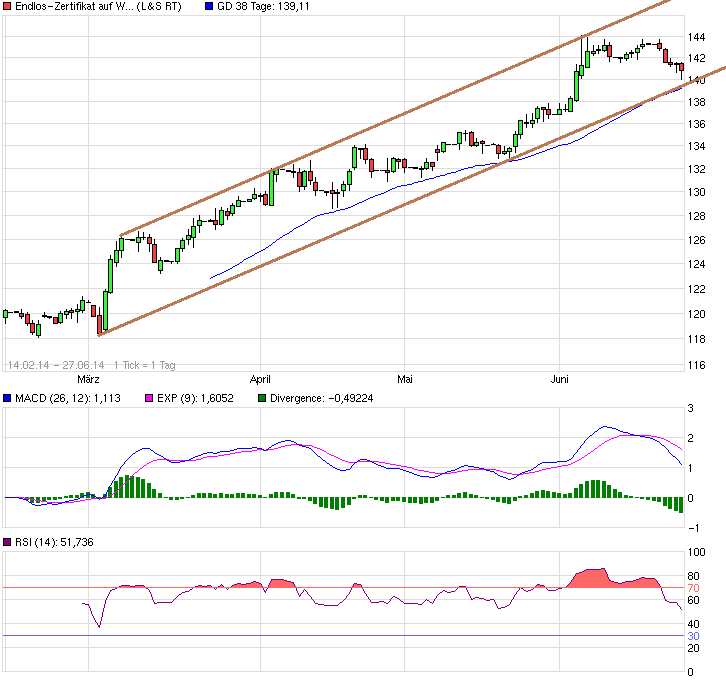Click the Juni label on time axis
The height and width of the screenshot is (680, 726).
561,380
